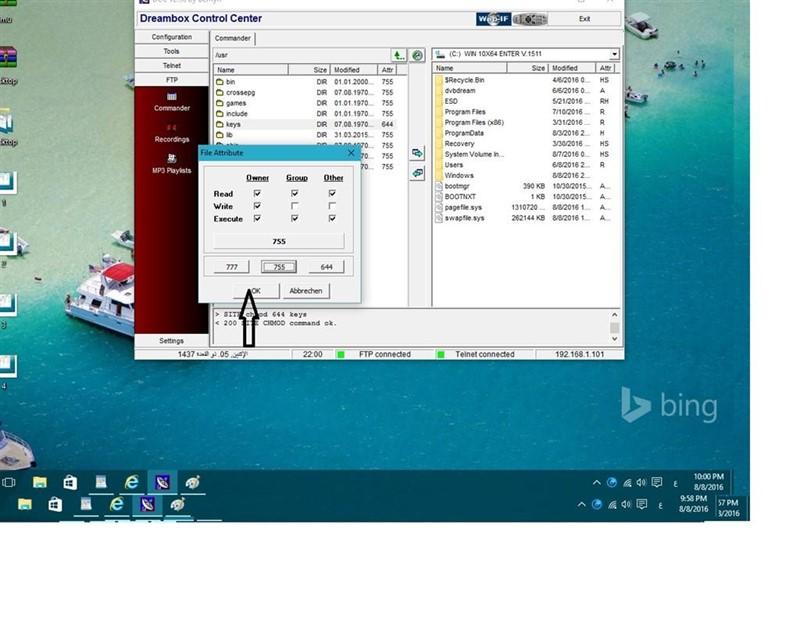Image resolution: width=800 pixels, height=639 pixels.
Task: Apply the 755 preset between 777 and 644
Action: click(x=279, y=267)
